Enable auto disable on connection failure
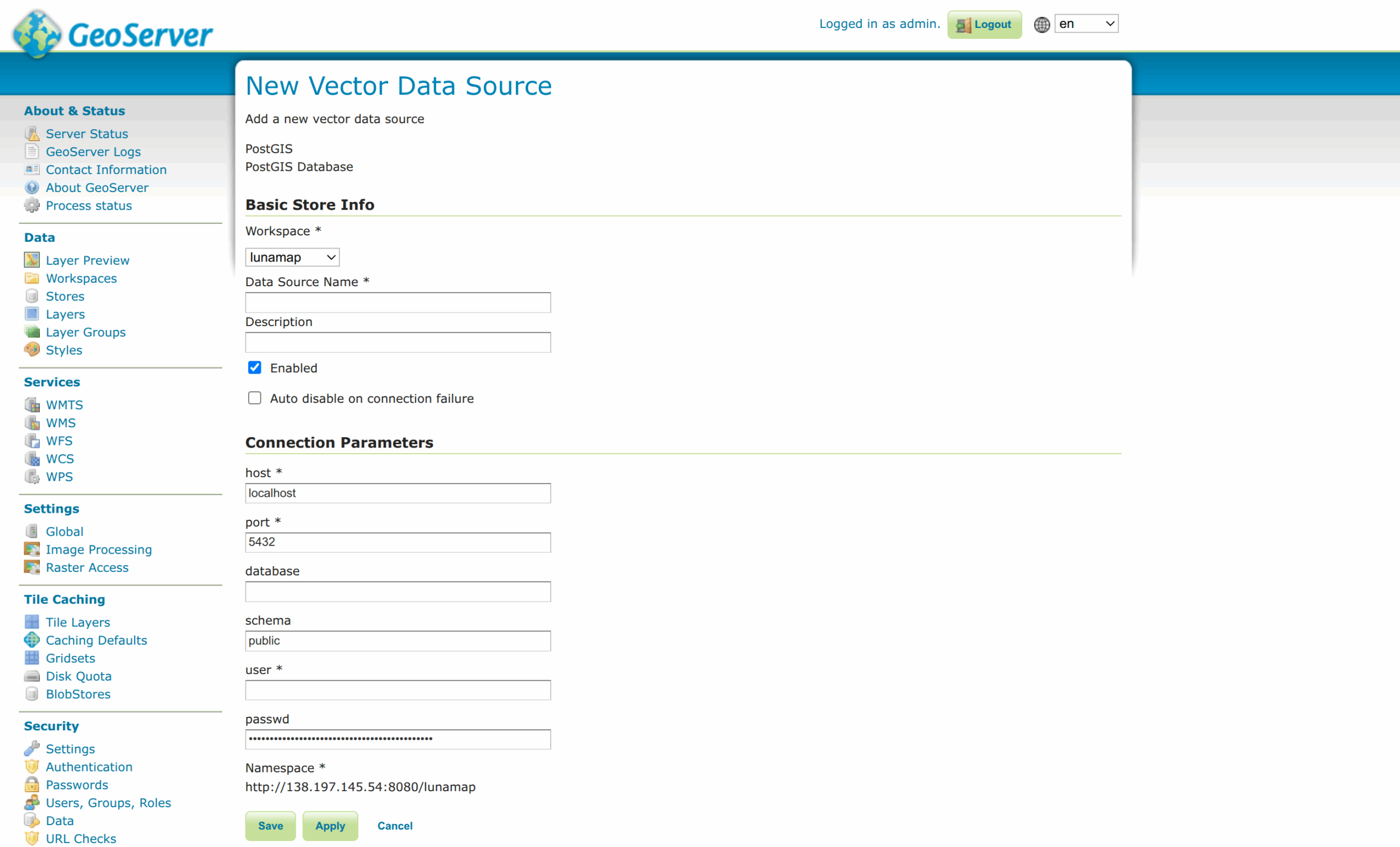The width and height of the screenshot is (1400, 847). click(x=254, y=398)
